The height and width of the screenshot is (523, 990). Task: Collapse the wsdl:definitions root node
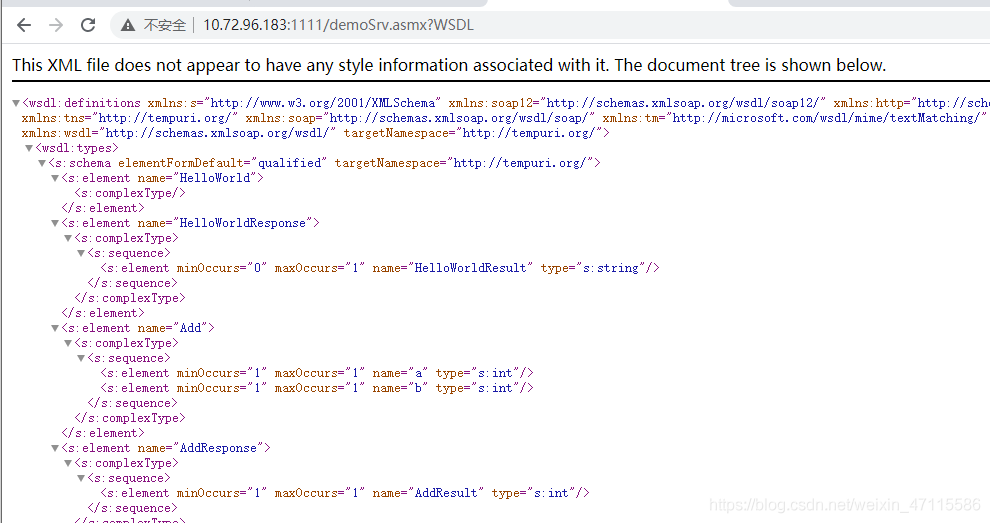[16, 103]
